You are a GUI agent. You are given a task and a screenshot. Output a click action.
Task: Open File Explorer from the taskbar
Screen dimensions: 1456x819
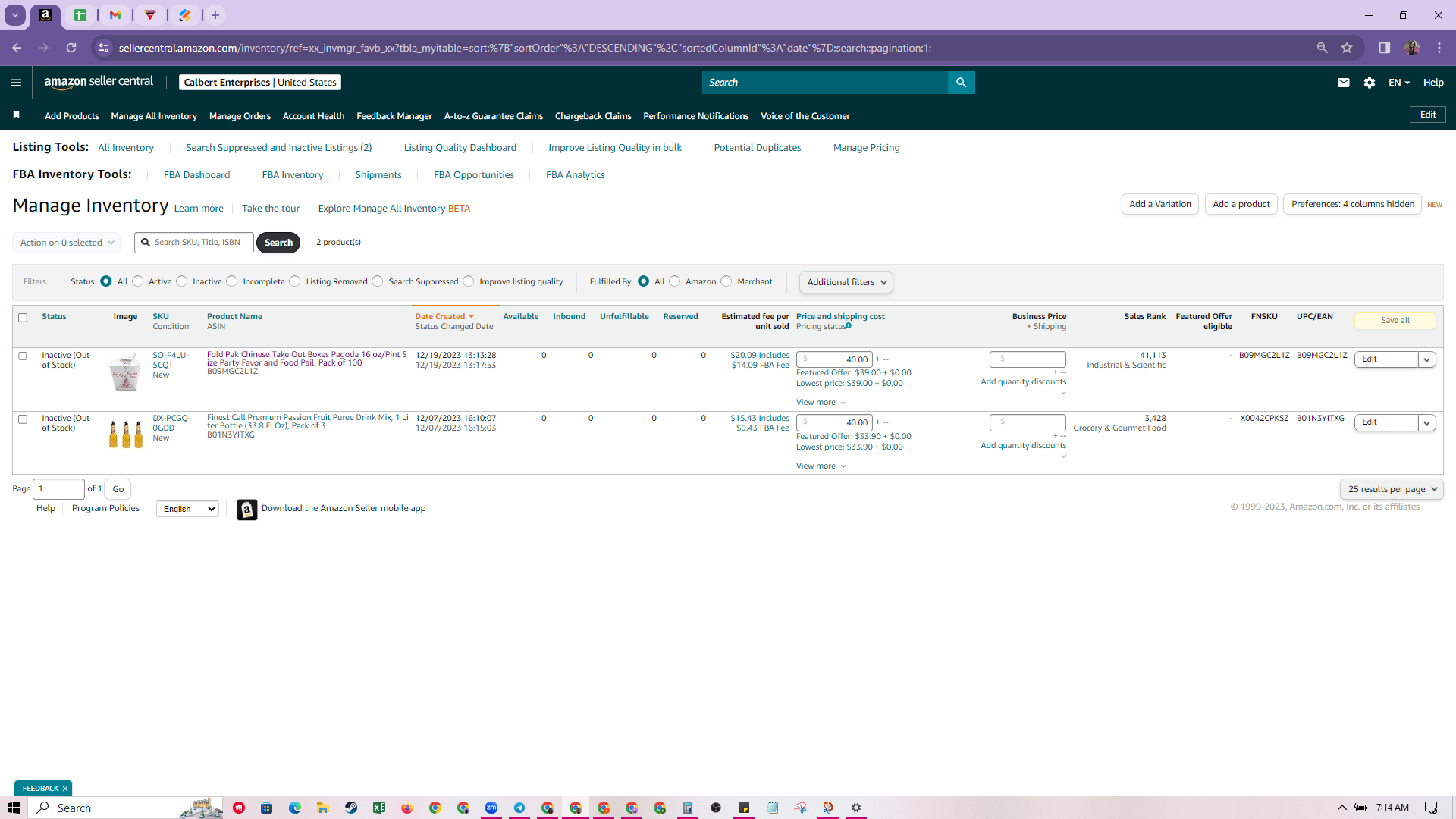(323, 808)
